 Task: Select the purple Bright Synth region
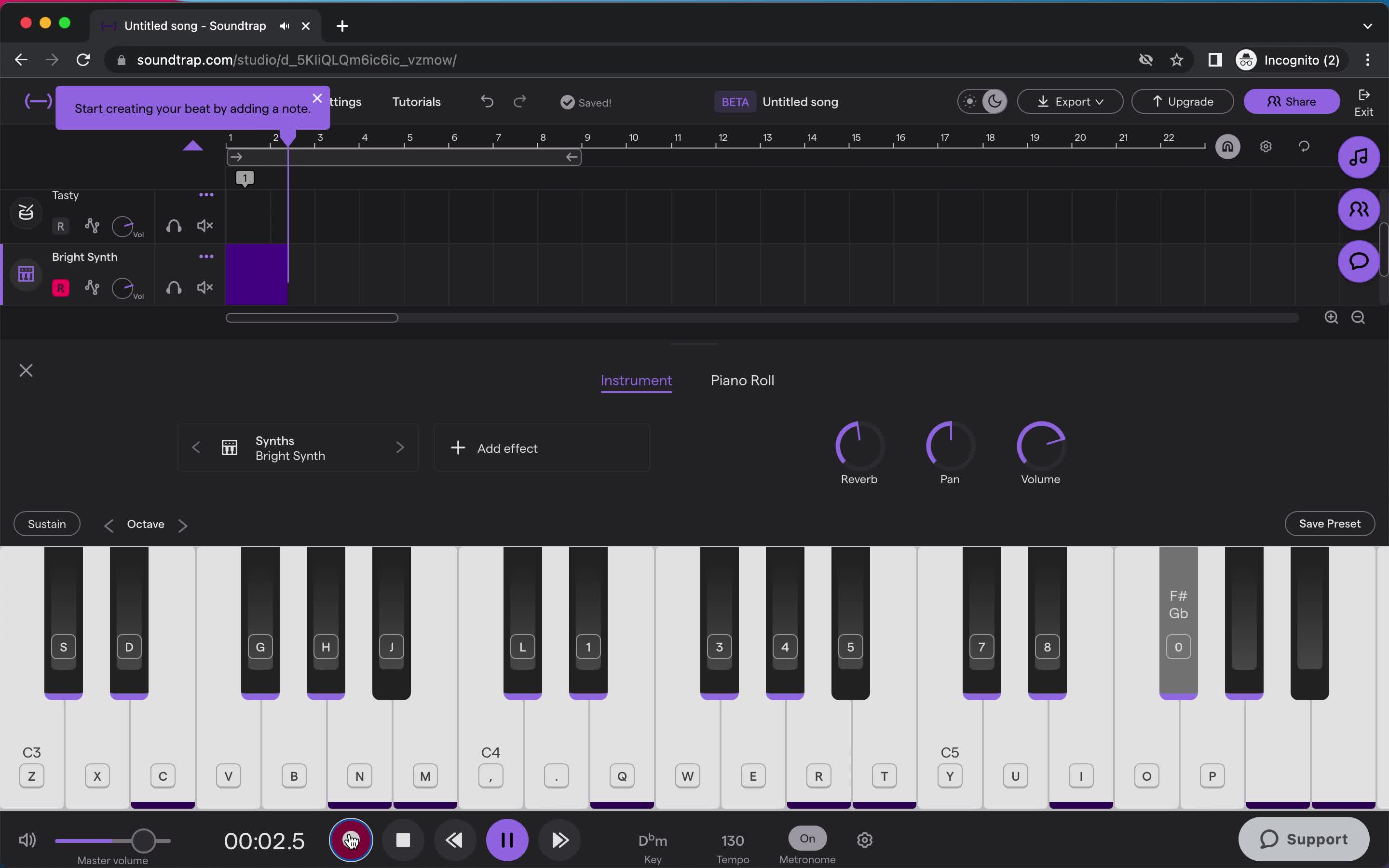coord(256,274)
